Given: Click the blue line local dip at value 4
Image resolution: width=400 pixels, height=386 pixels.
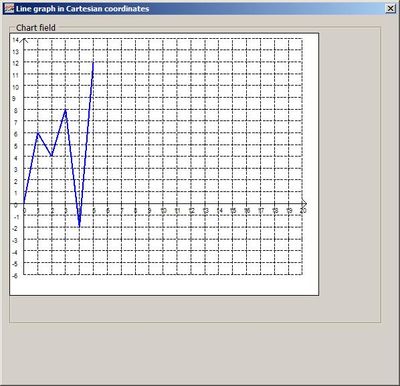Looking at the screenshot, I should [x=52, y=156].
